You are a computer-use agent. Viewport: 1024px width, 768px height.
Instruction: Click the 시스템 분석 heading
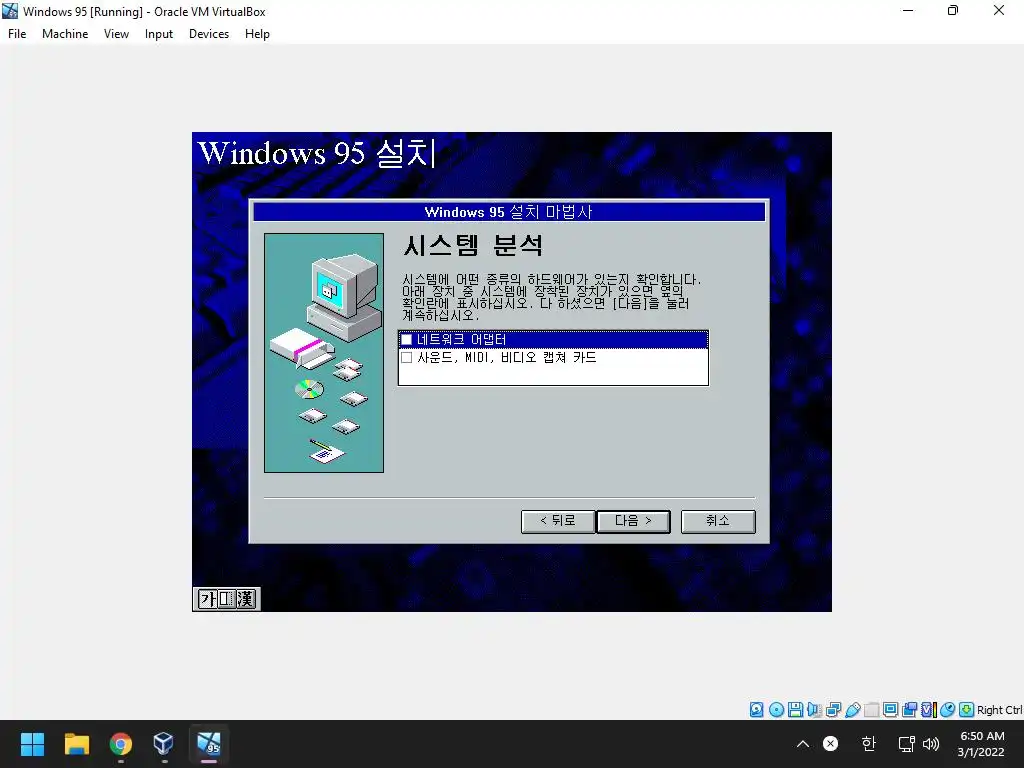[473, 246]
